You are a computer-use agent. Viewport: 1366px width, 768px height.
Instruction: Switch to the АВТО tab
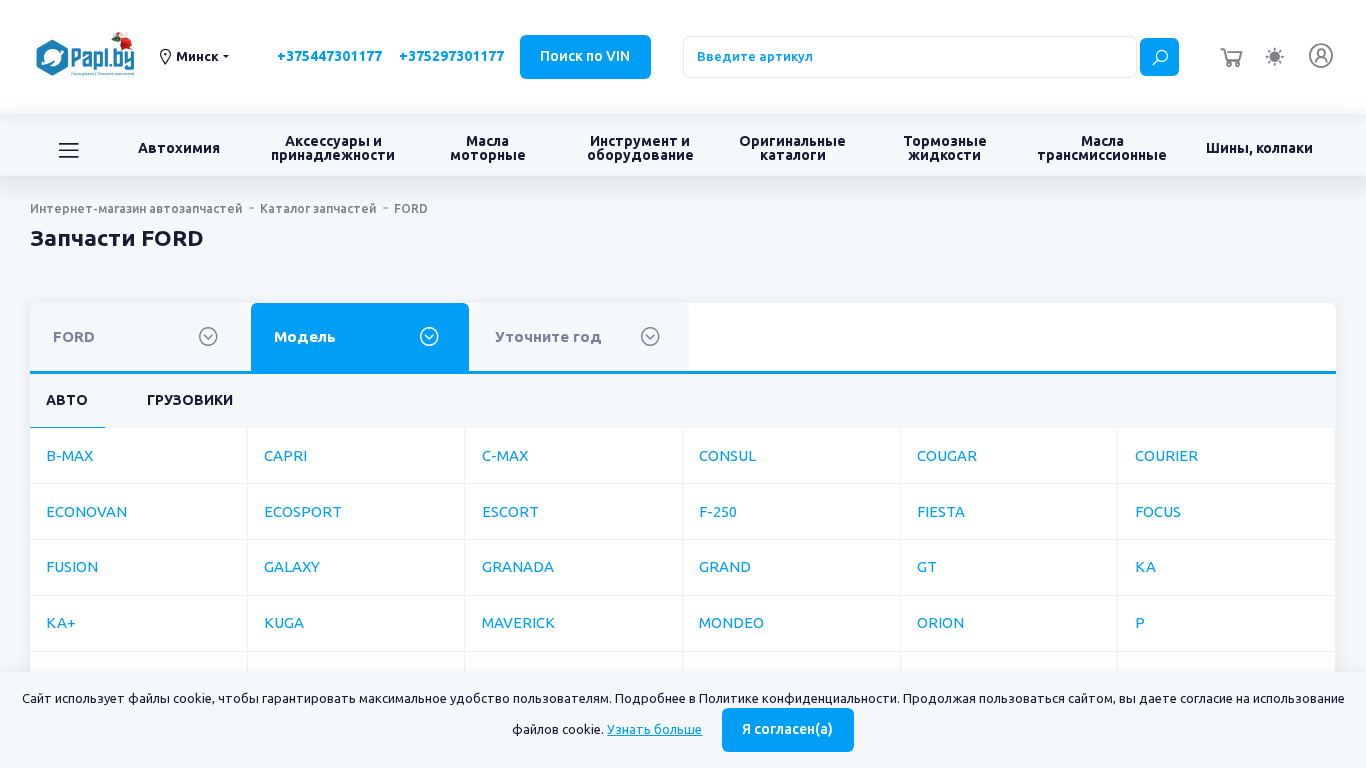click(x=67, y=400)
